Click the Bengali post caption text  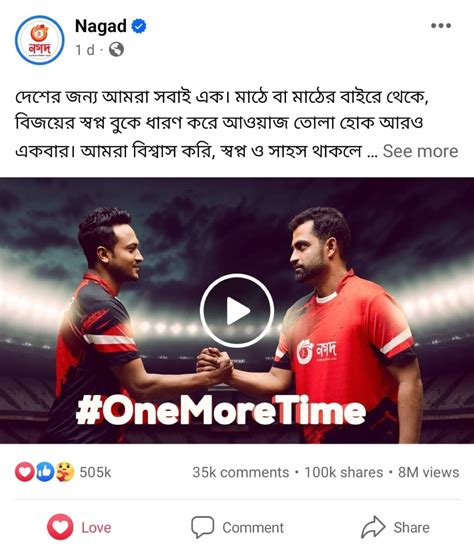[222, 124]
